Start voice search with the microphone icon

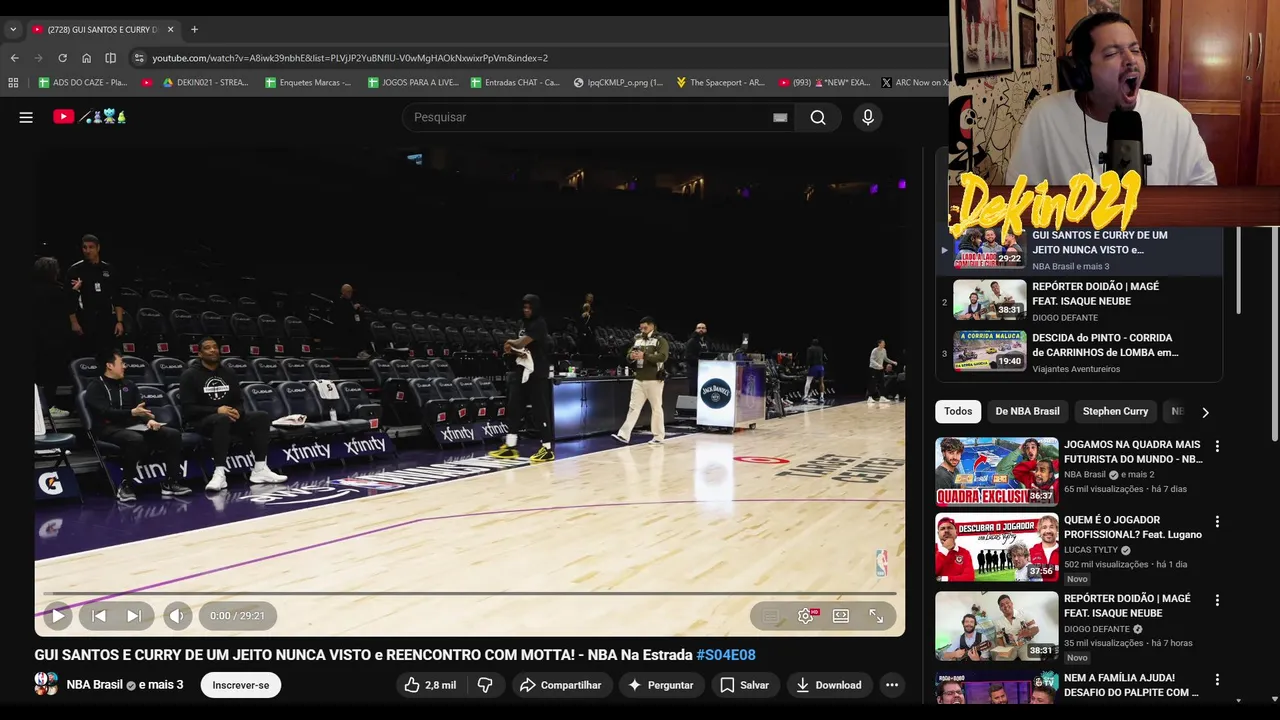[867, 117]
